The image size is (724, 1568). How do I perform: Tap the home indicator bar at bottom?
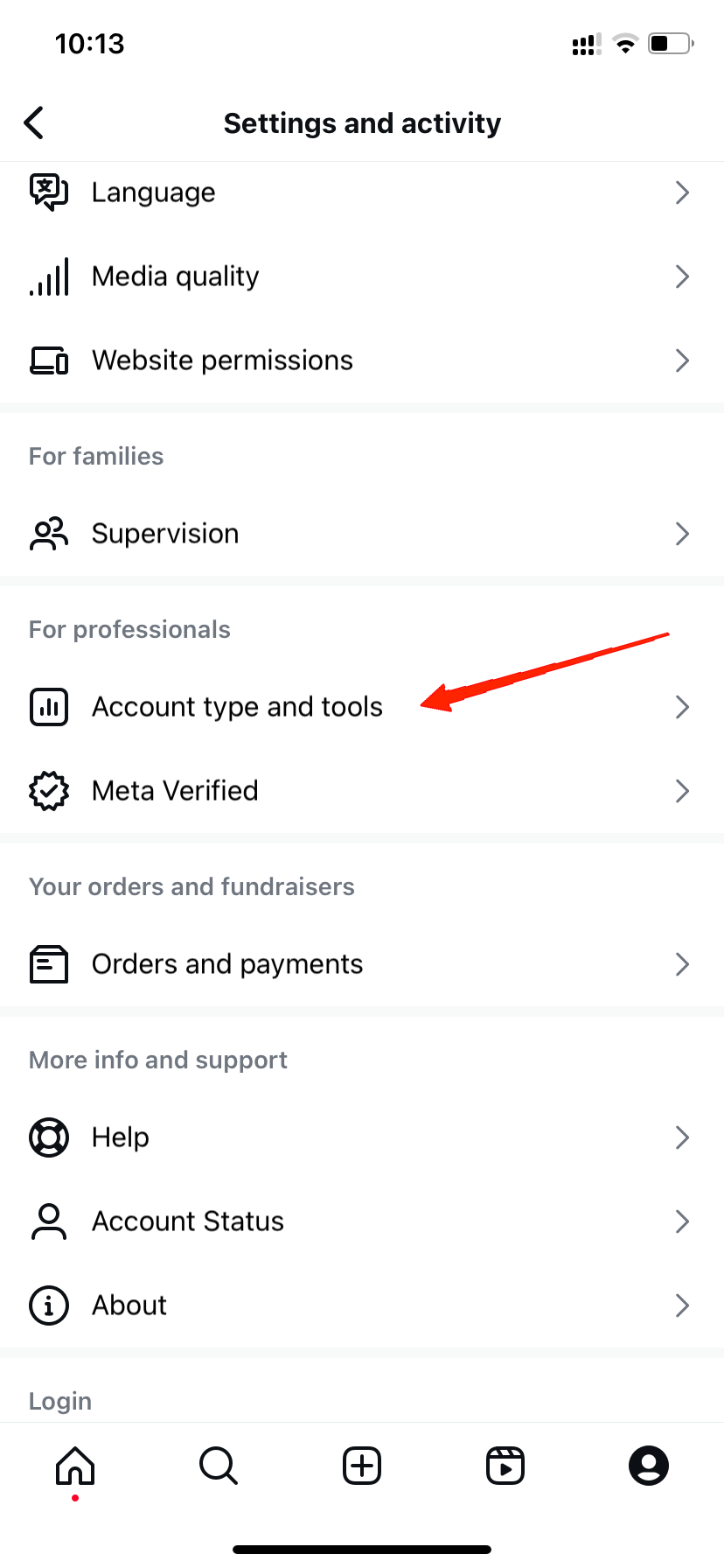click(x=361, y=1548)
